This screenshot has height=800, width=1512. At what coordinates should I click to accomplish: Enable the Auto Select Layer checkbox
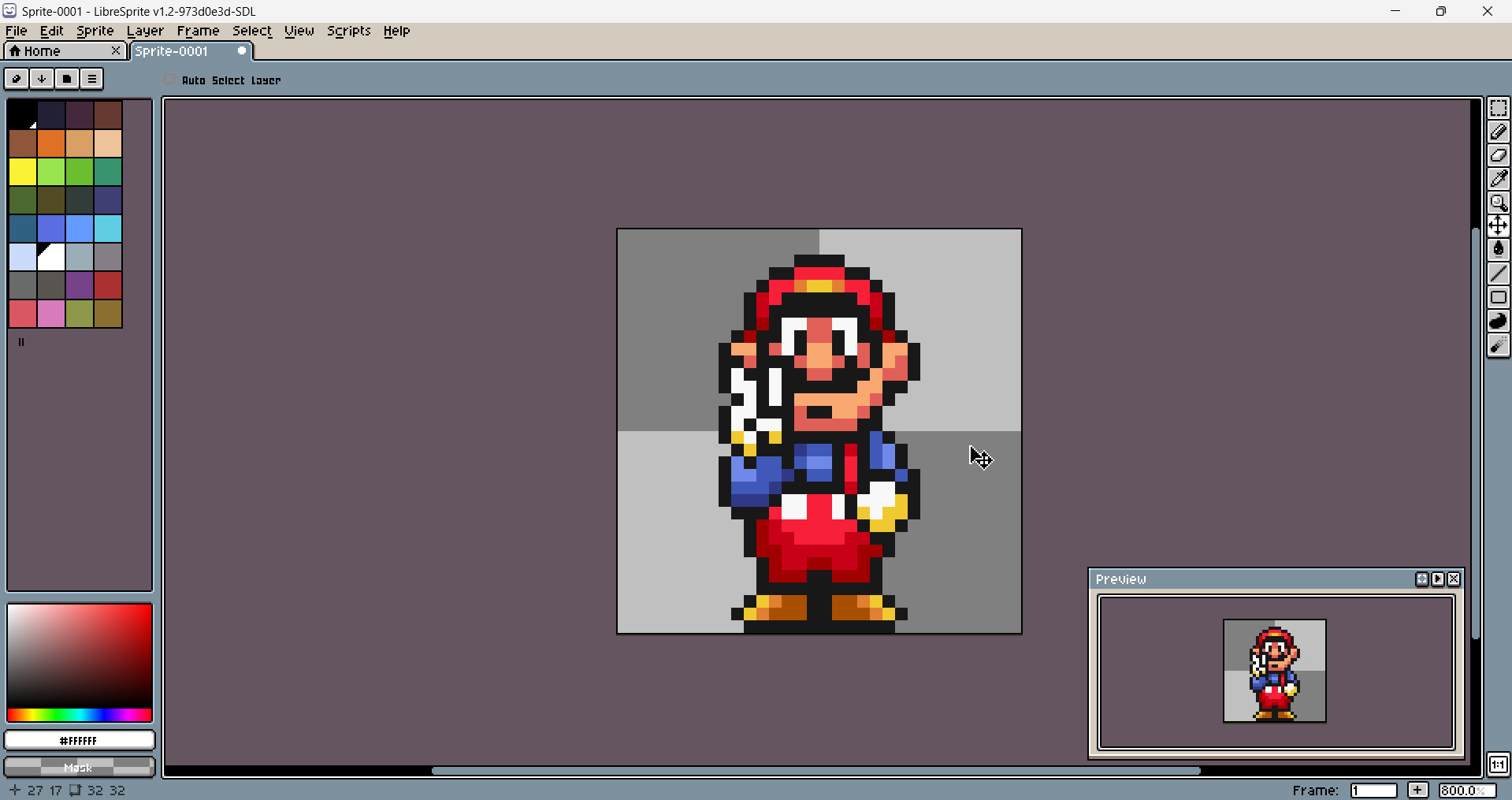pyautogui.click(x=170, y=80)
